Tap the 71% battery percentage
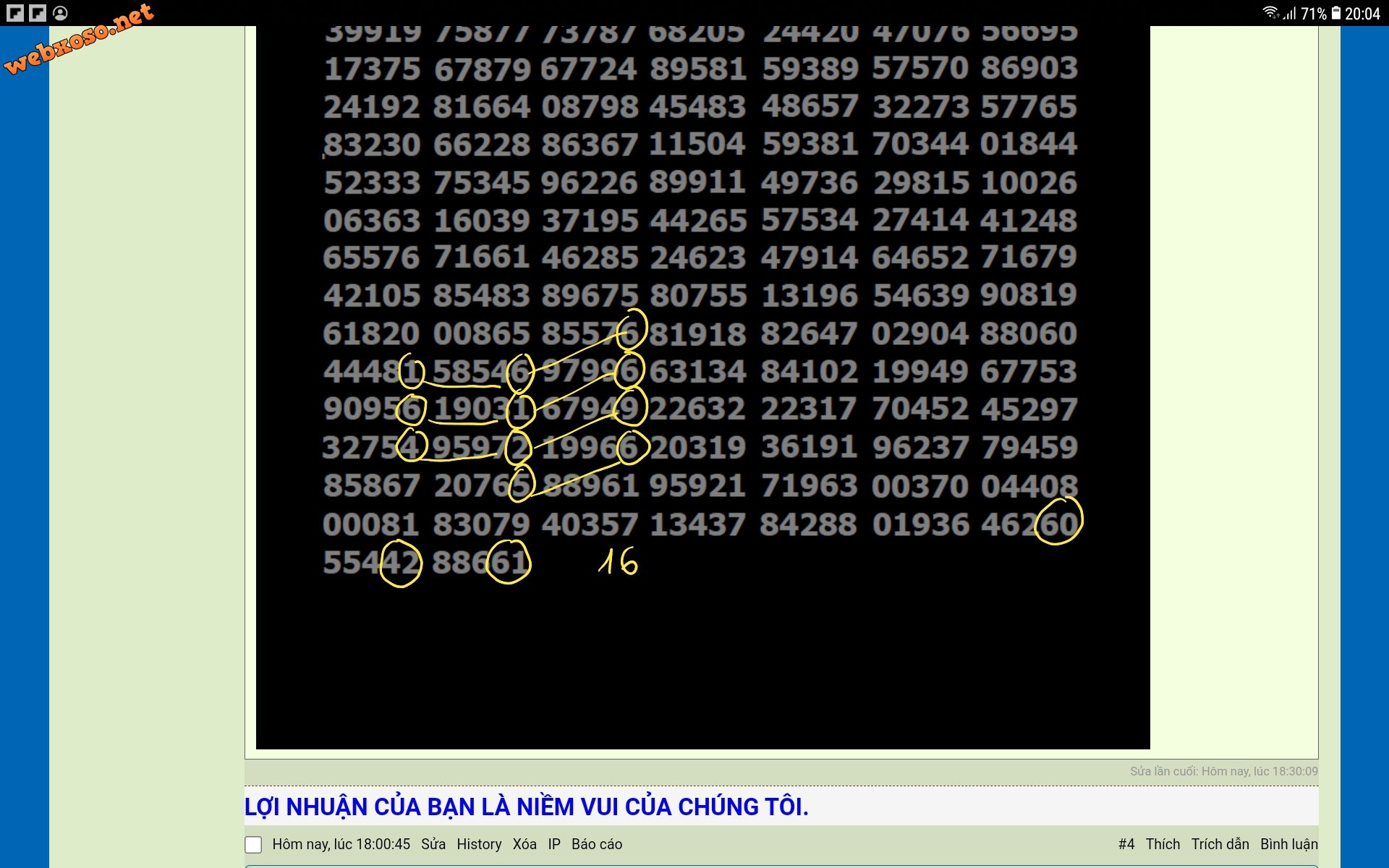 [x=1314, y=13]
